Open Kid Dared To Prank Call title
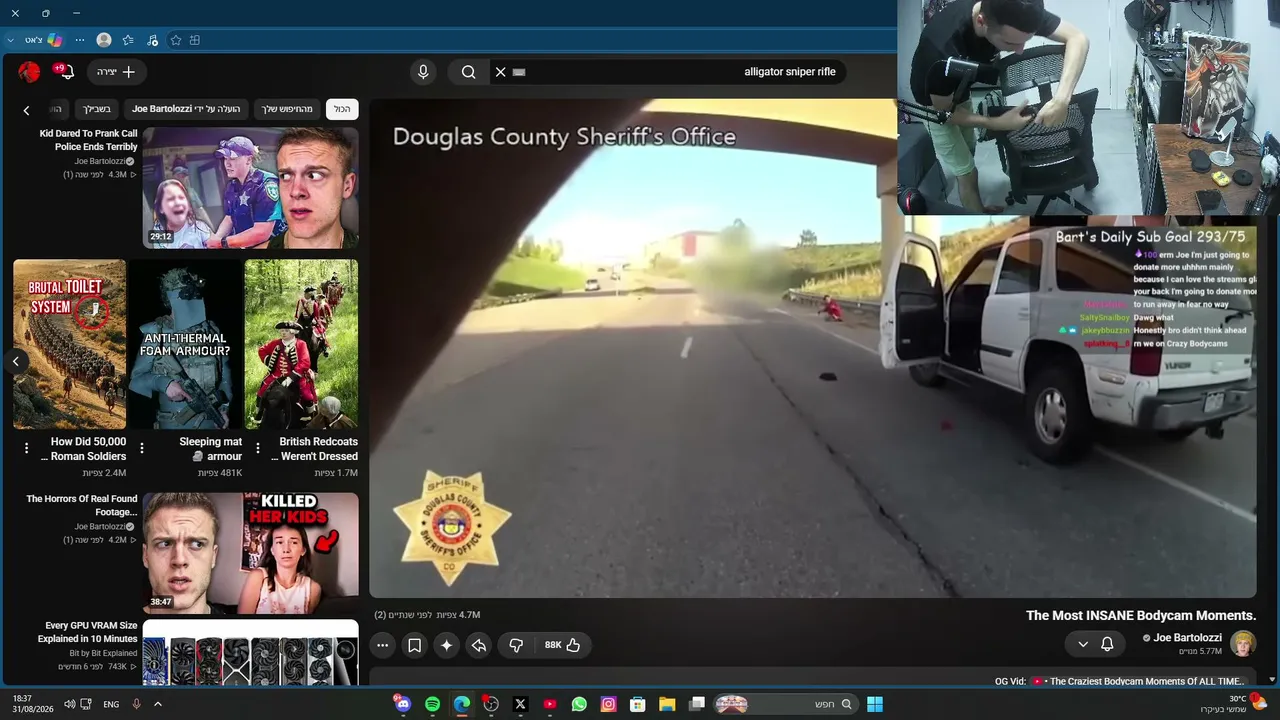Screen dimensions: 1280x720 (x=88, y=140)
